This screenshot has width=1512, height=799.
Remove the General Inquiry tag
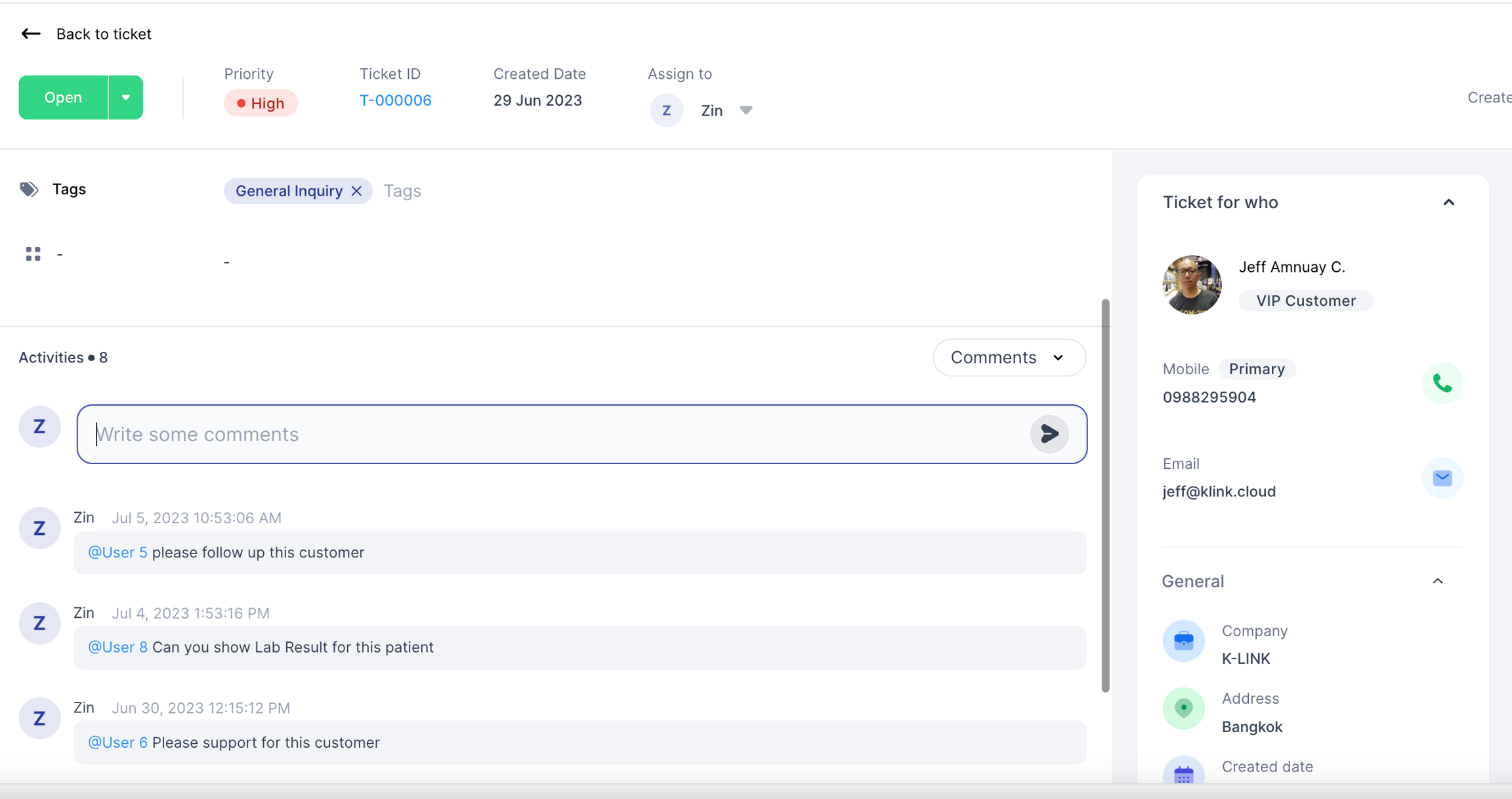coord(356,191)
